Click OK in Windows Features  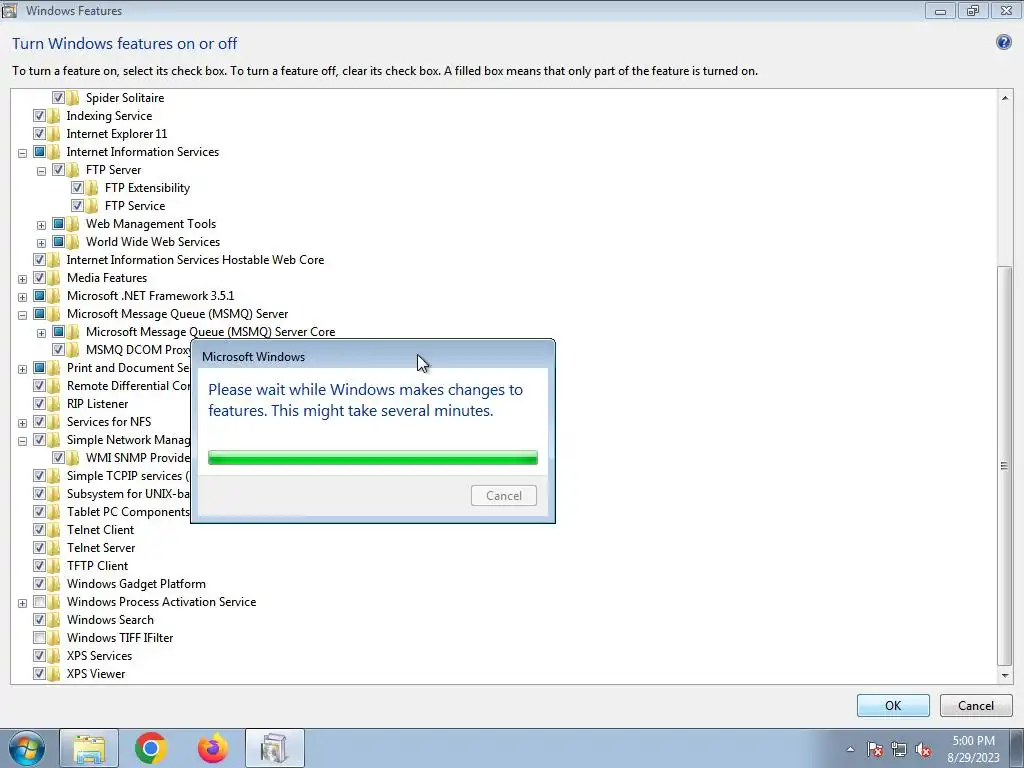point(893,705)
